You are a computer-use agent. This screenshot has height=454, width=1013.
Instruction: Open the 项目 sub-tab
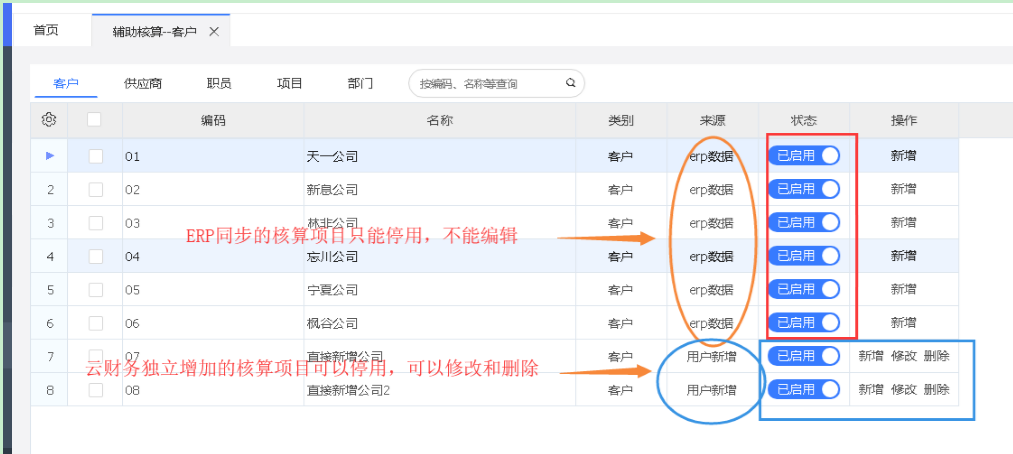[x=289, y=84]
